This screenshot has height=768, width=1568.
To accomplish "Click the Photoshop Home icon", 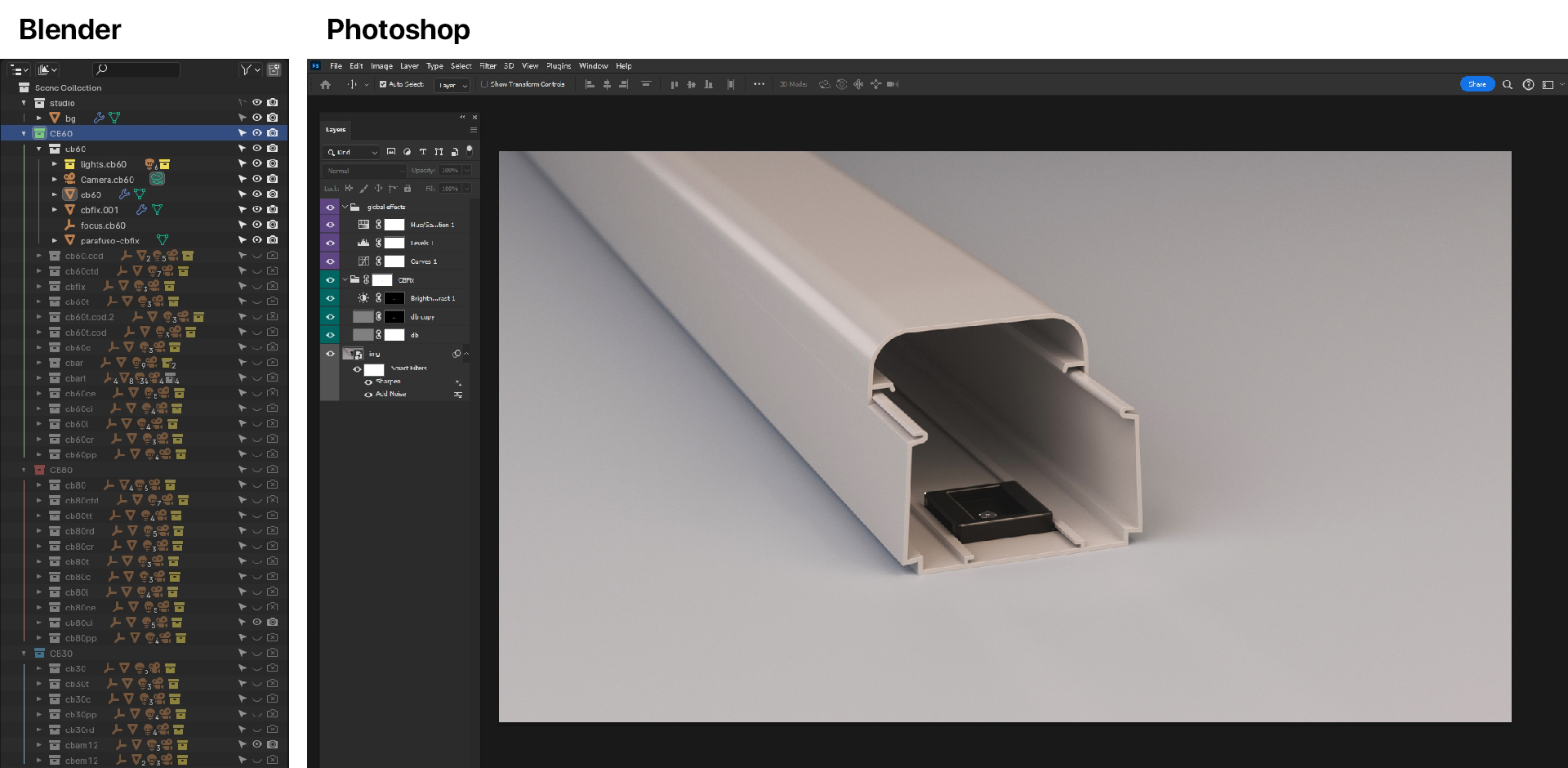I will pos(326,85).
